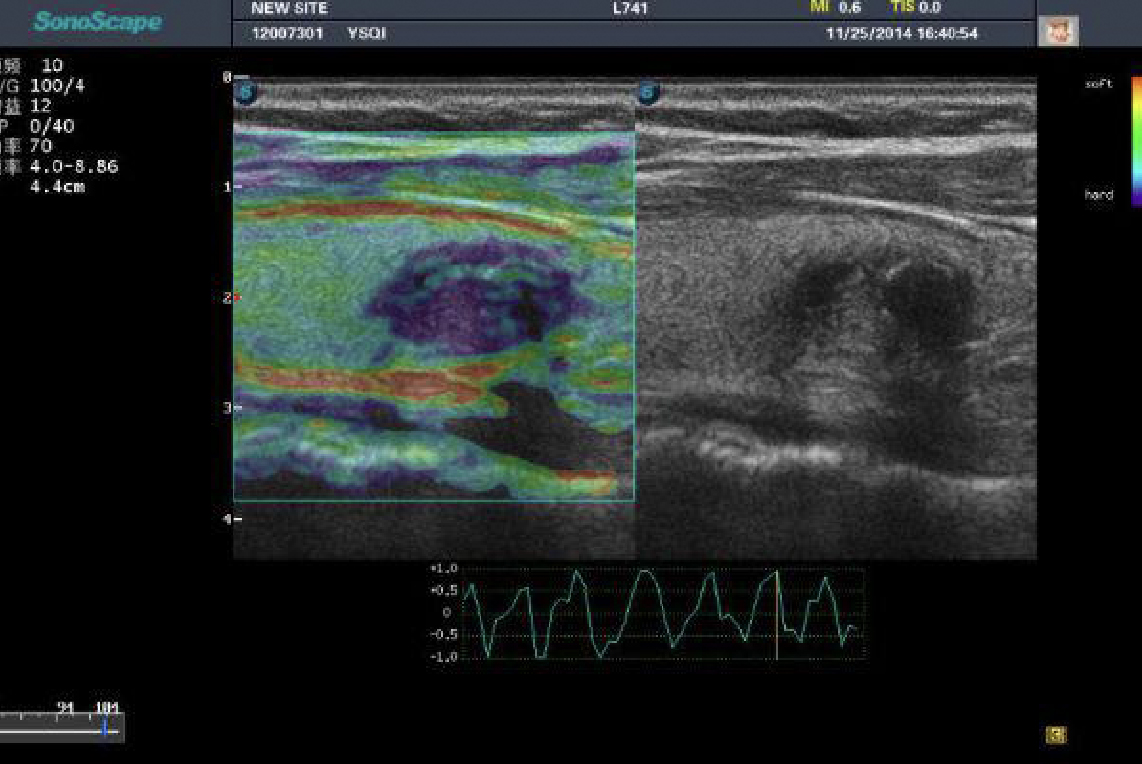Click the SonoScape logo
Screen dimensions: 1142x764
97,22
